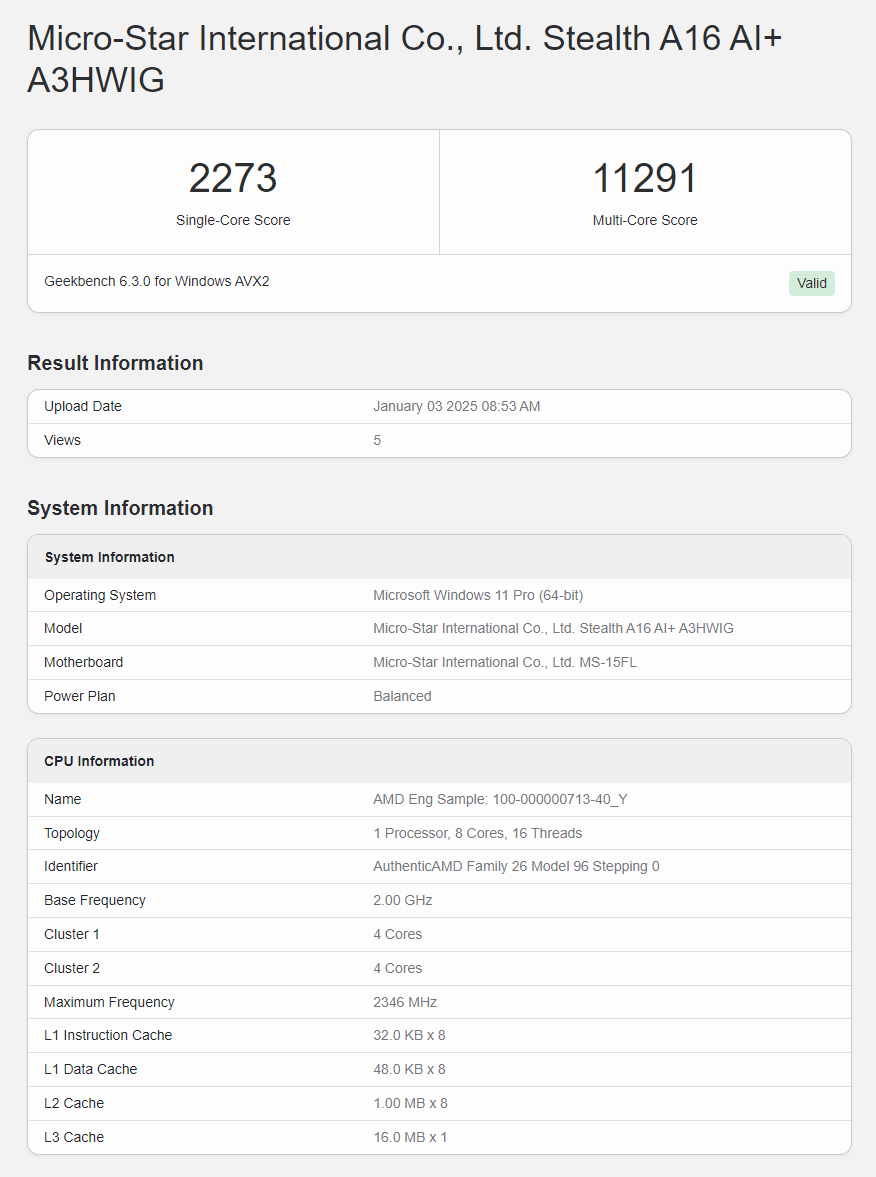876x1177 pixels.
Task: Select the Cluster 2 '4 Cores' value
Action: click(x=397, y=968)
